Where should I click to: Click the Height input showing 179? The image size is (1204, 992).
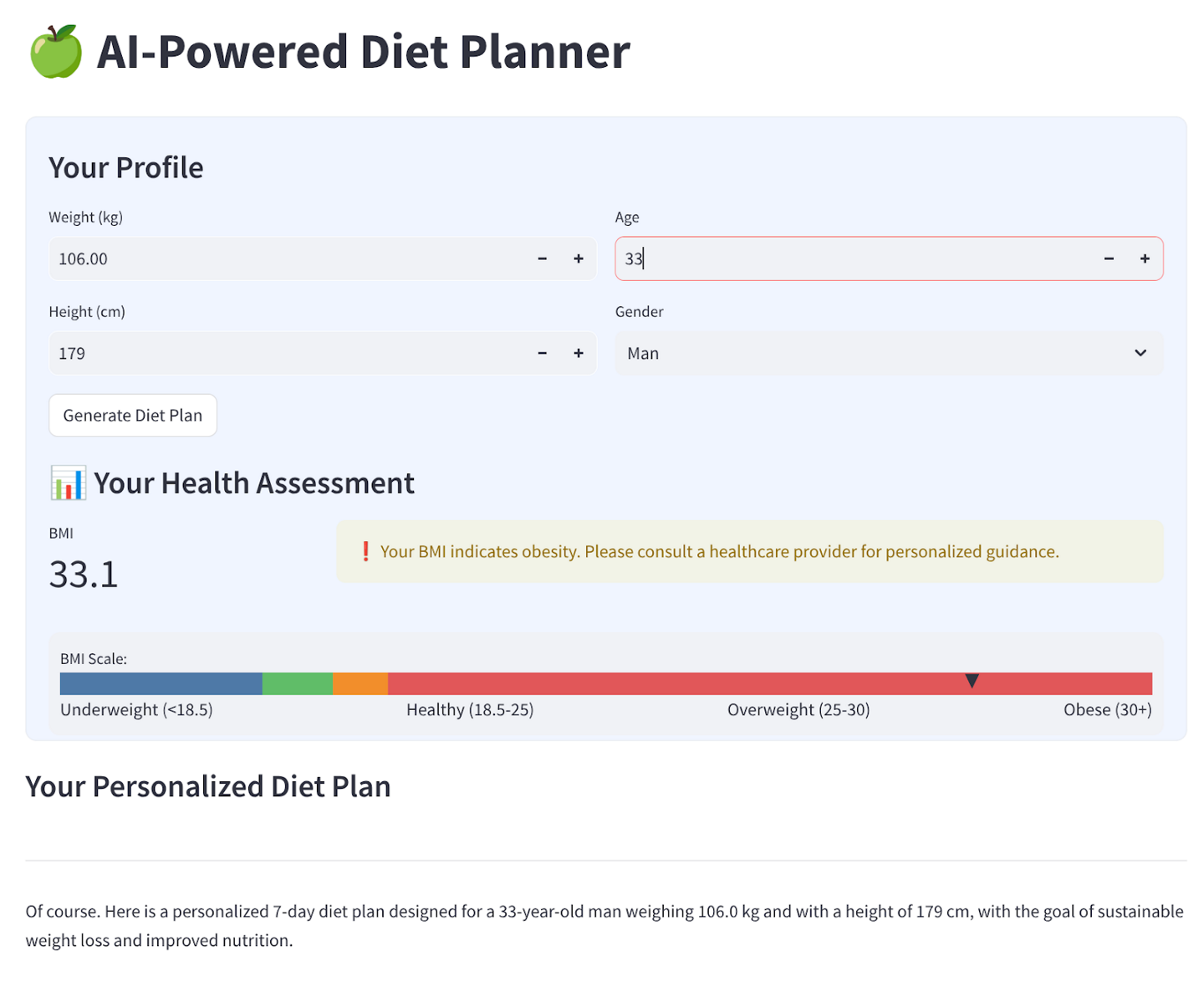pos(251,353)
